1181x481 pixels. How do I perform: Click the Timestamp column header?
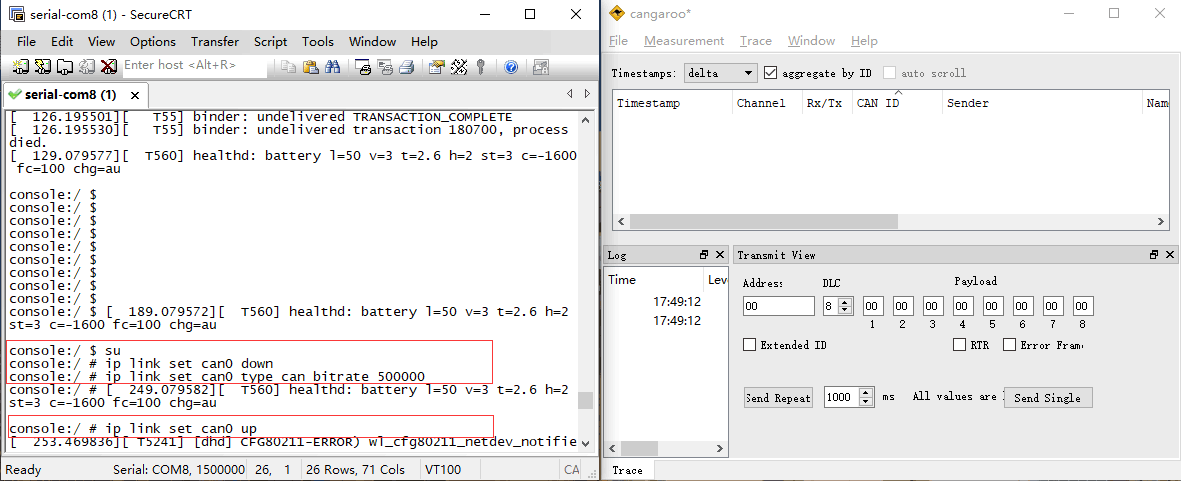[672, 103]
